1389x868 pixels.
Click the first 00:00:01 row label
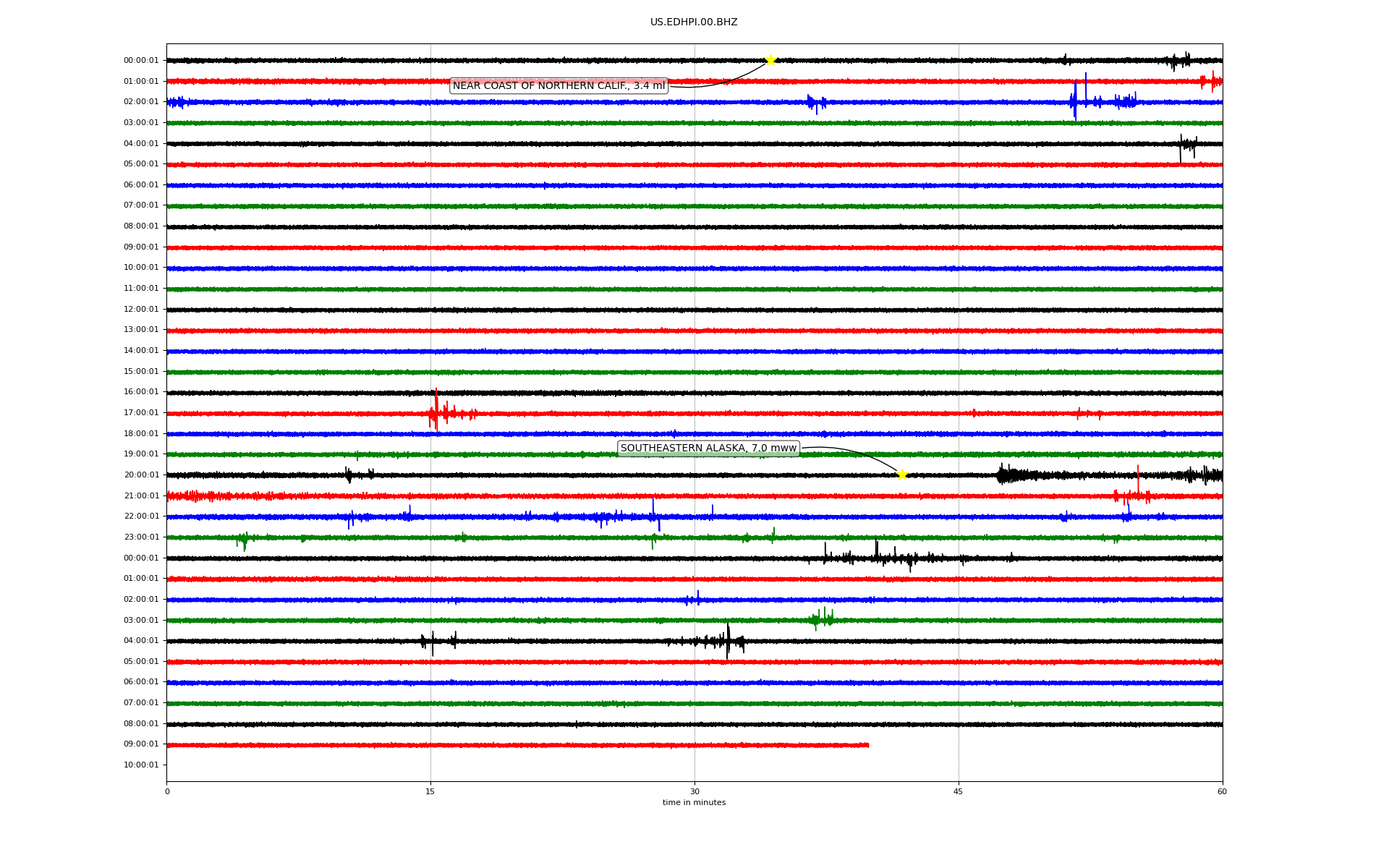click(x=141, y=61)
